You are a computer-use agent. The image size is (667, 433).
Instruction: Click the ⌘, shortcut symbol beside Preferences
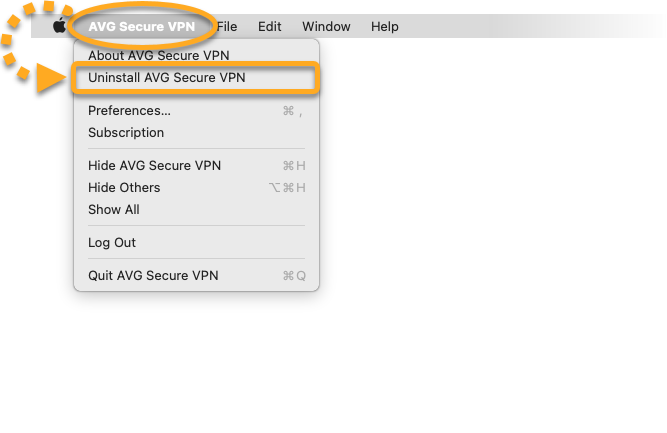[x=293, y=111]
